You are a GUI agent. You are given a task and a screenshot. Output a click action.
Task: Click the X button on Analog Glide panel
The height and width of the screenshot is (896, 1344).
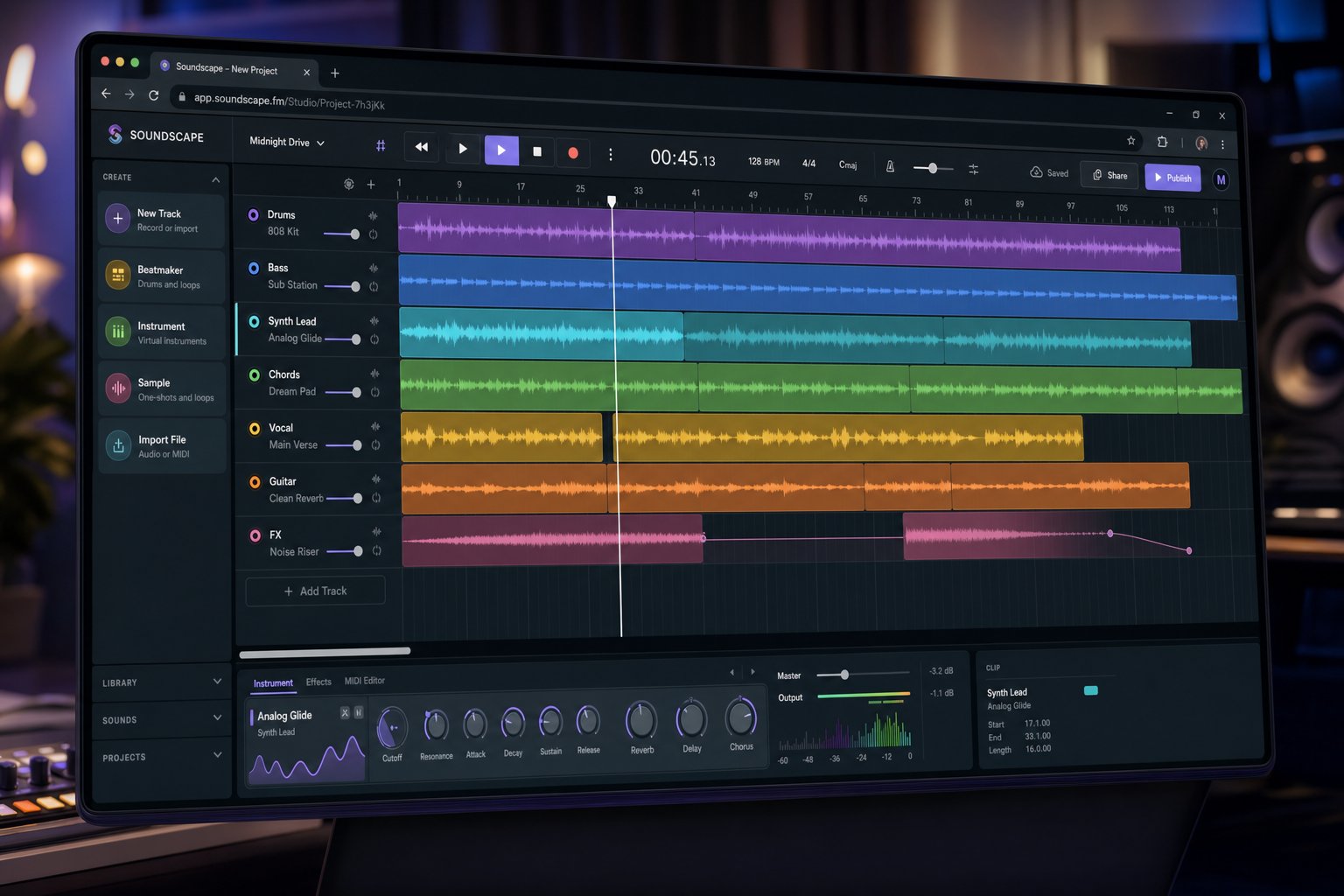click(345, 713)
